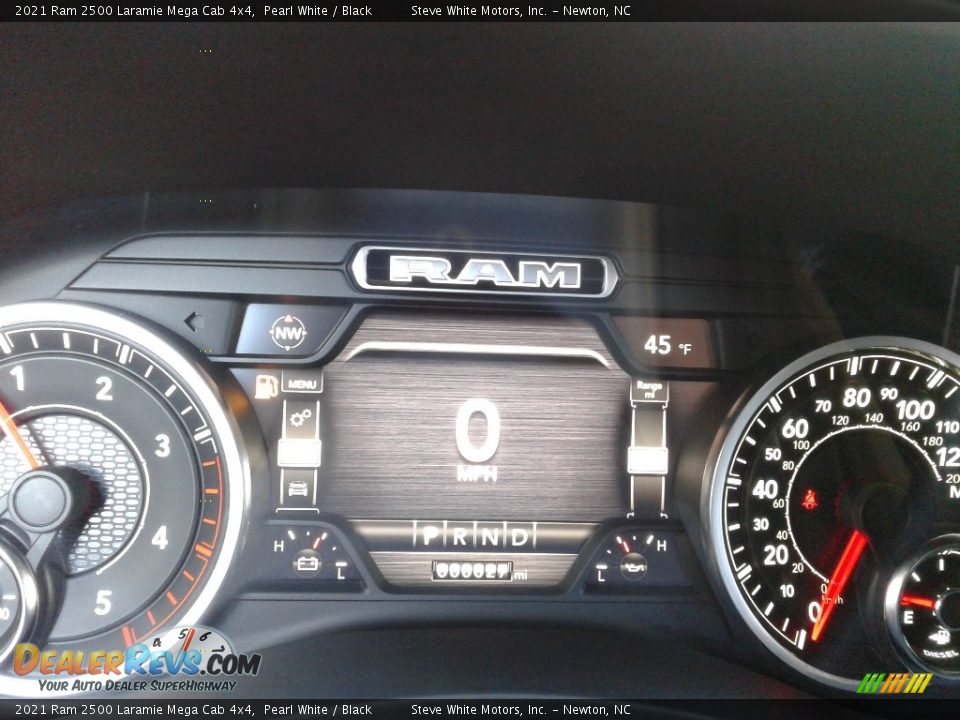
Task: Tap the digital 0 MPH speed readout
Action: tap(478, 438)
